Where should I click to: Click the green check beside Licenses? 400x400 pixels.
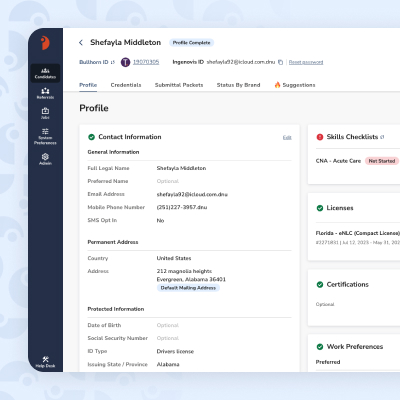coord(320,208)
